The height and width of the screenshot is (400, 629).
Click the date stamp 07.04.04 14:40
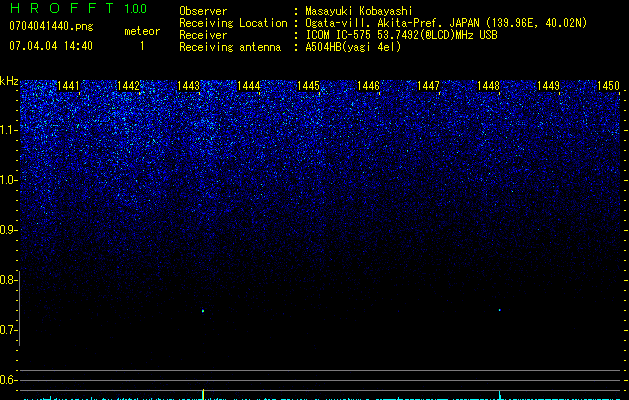51,46
